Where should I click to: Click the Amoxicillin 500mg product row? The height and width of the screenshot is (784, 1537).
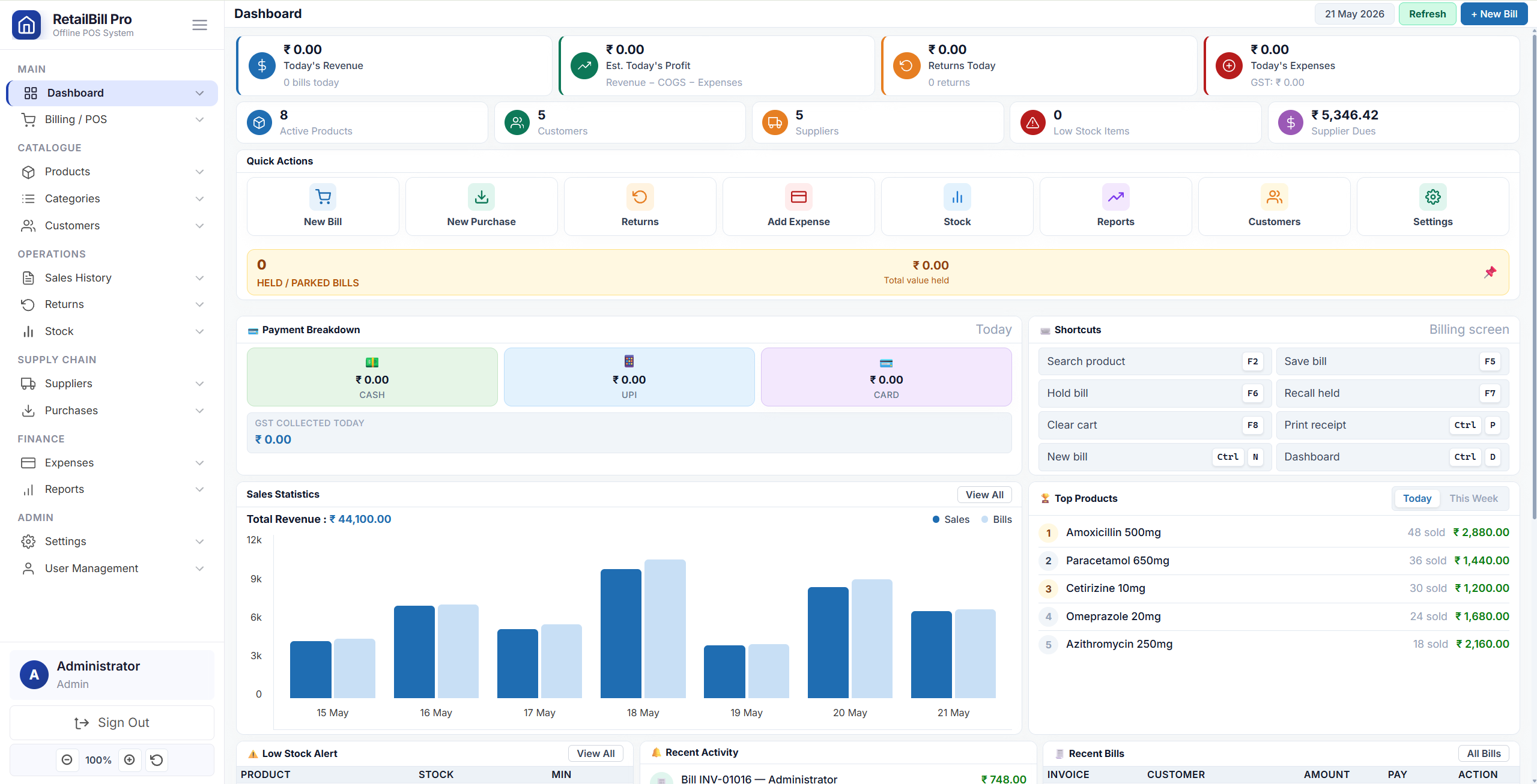[1274, 532]
